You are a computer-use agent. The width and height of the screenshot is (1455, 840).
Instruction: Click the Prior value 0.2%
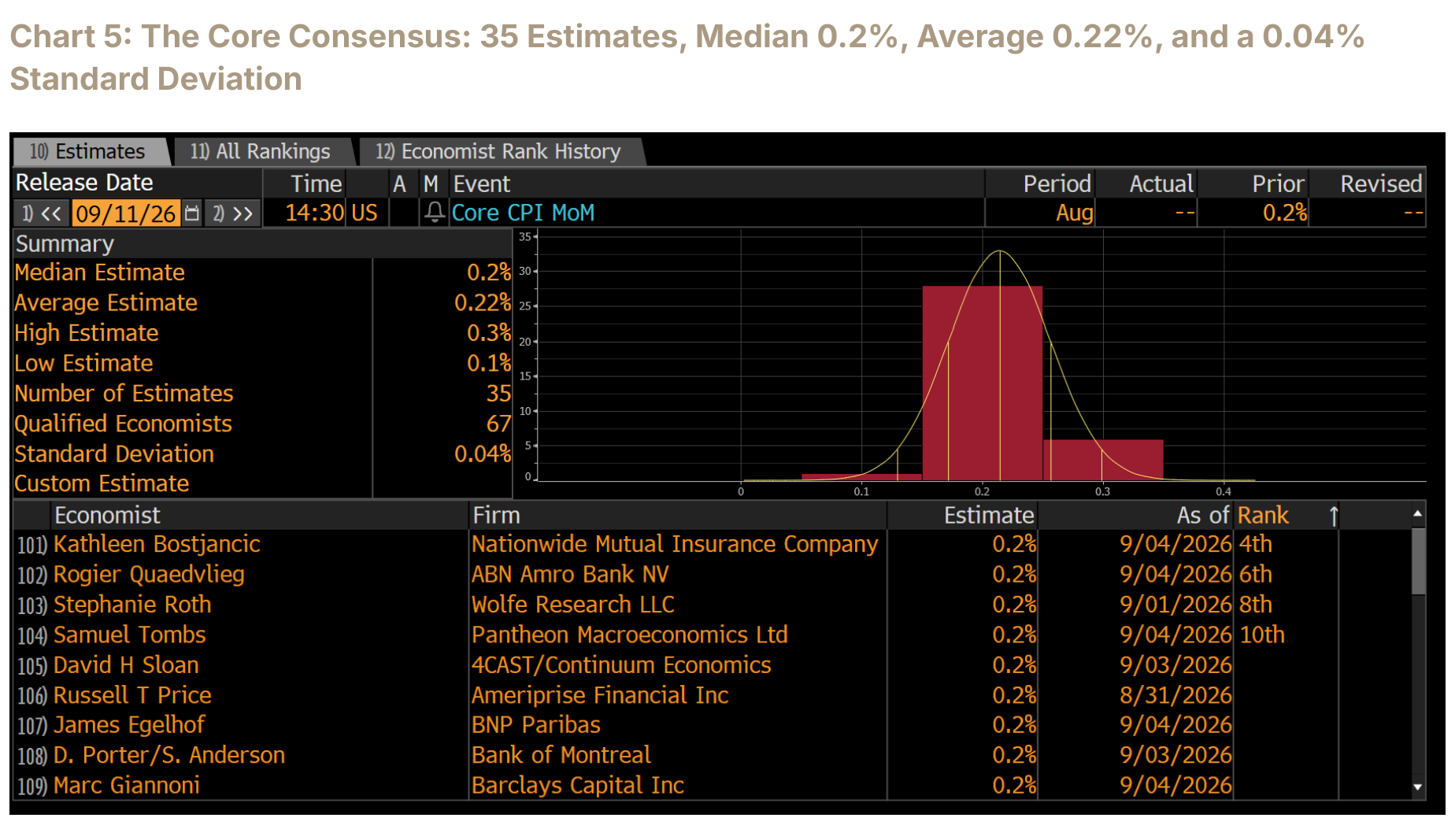click(x=1285, y=213)
